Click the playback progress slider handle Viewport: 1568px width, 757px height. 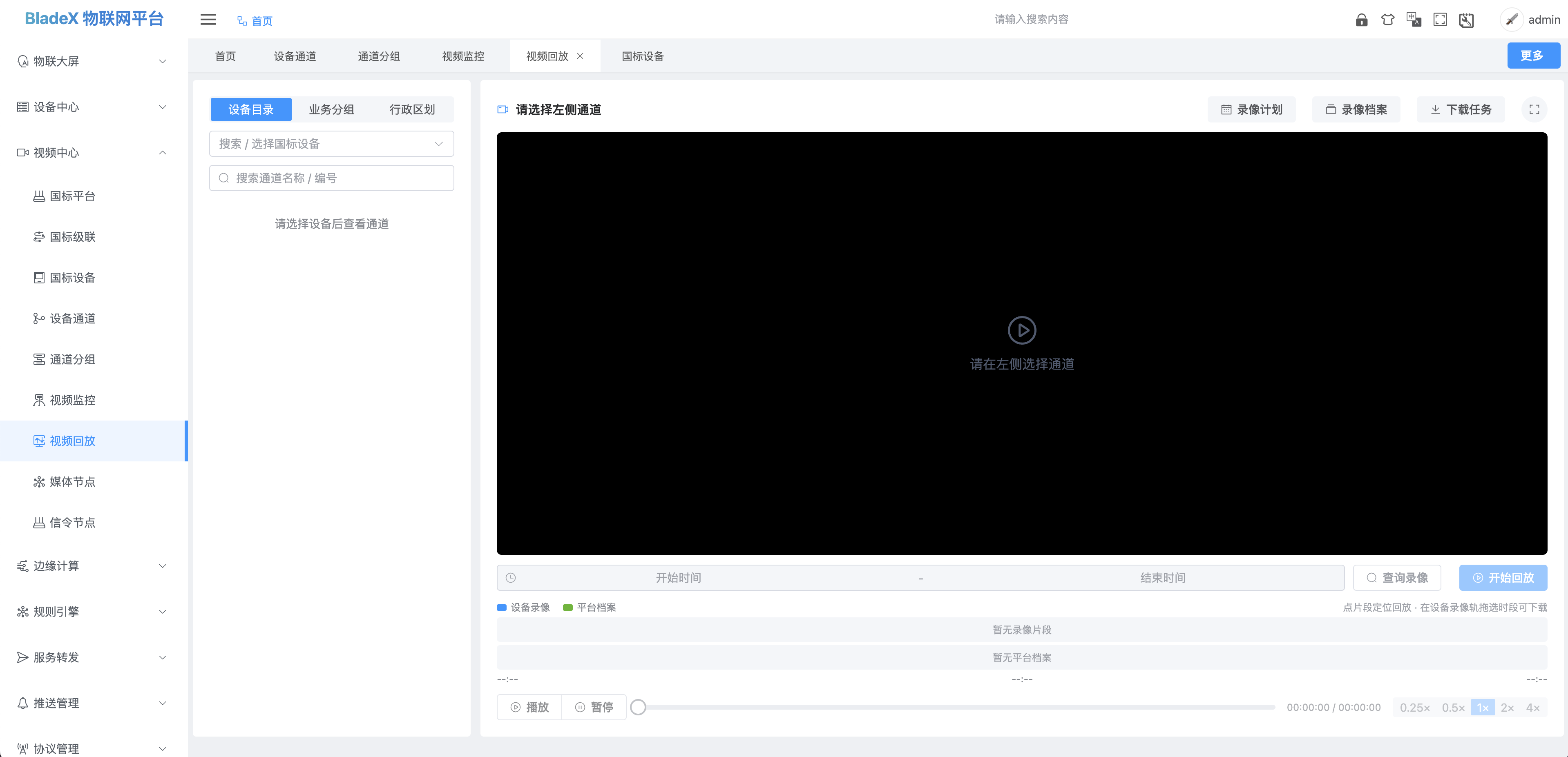tap(638, 707)
